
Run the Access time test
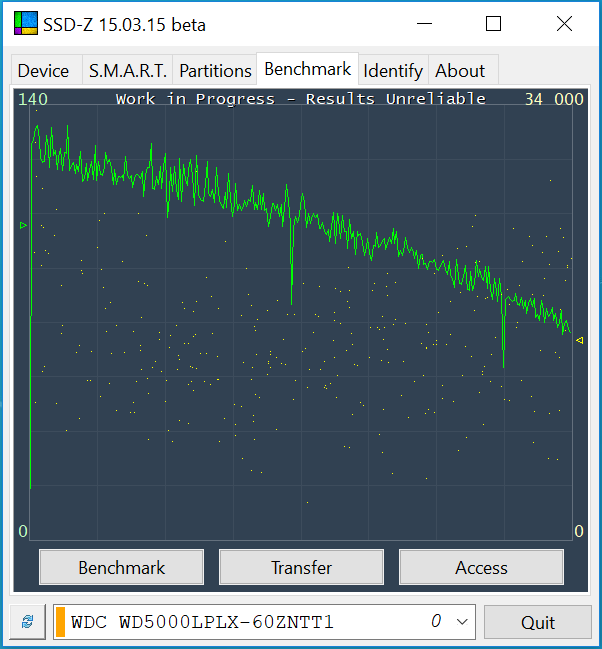pos(481,567)
